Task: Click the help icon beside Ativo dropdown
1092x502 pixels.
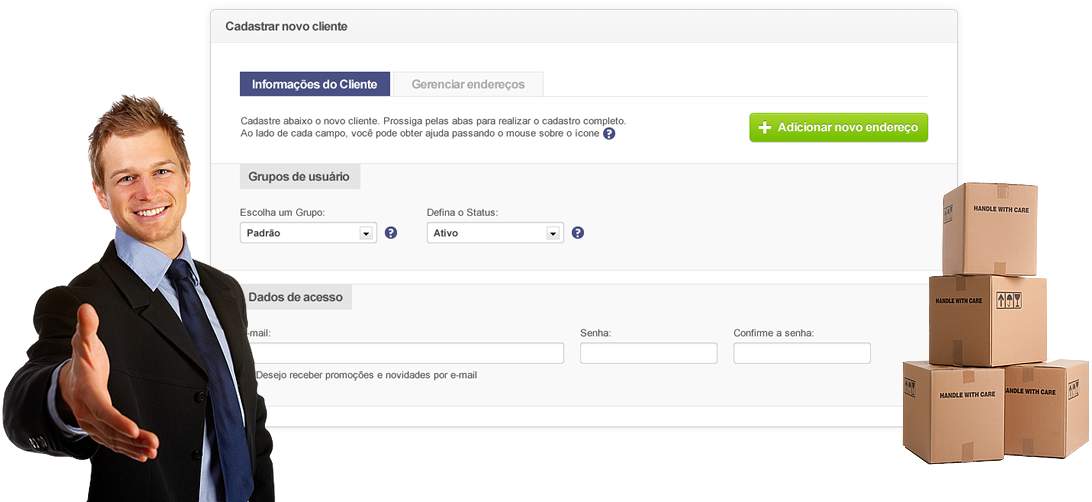Action: [577, 233]
